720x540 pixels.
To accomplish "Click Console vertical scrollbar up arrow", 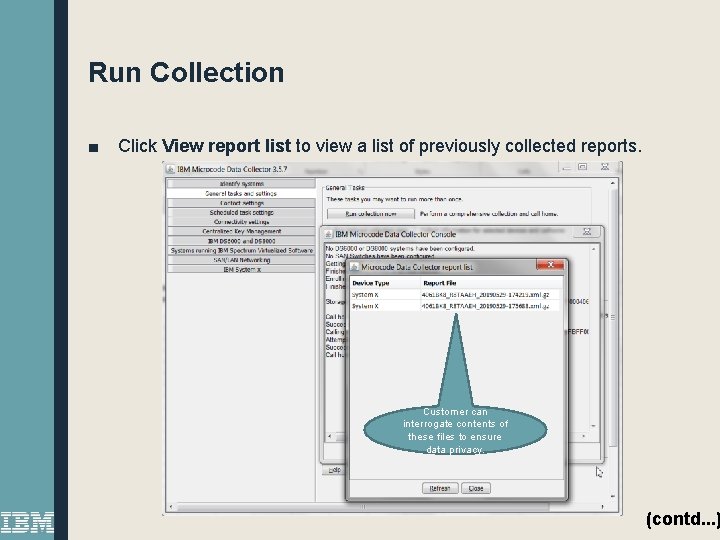I will (593, 249).
